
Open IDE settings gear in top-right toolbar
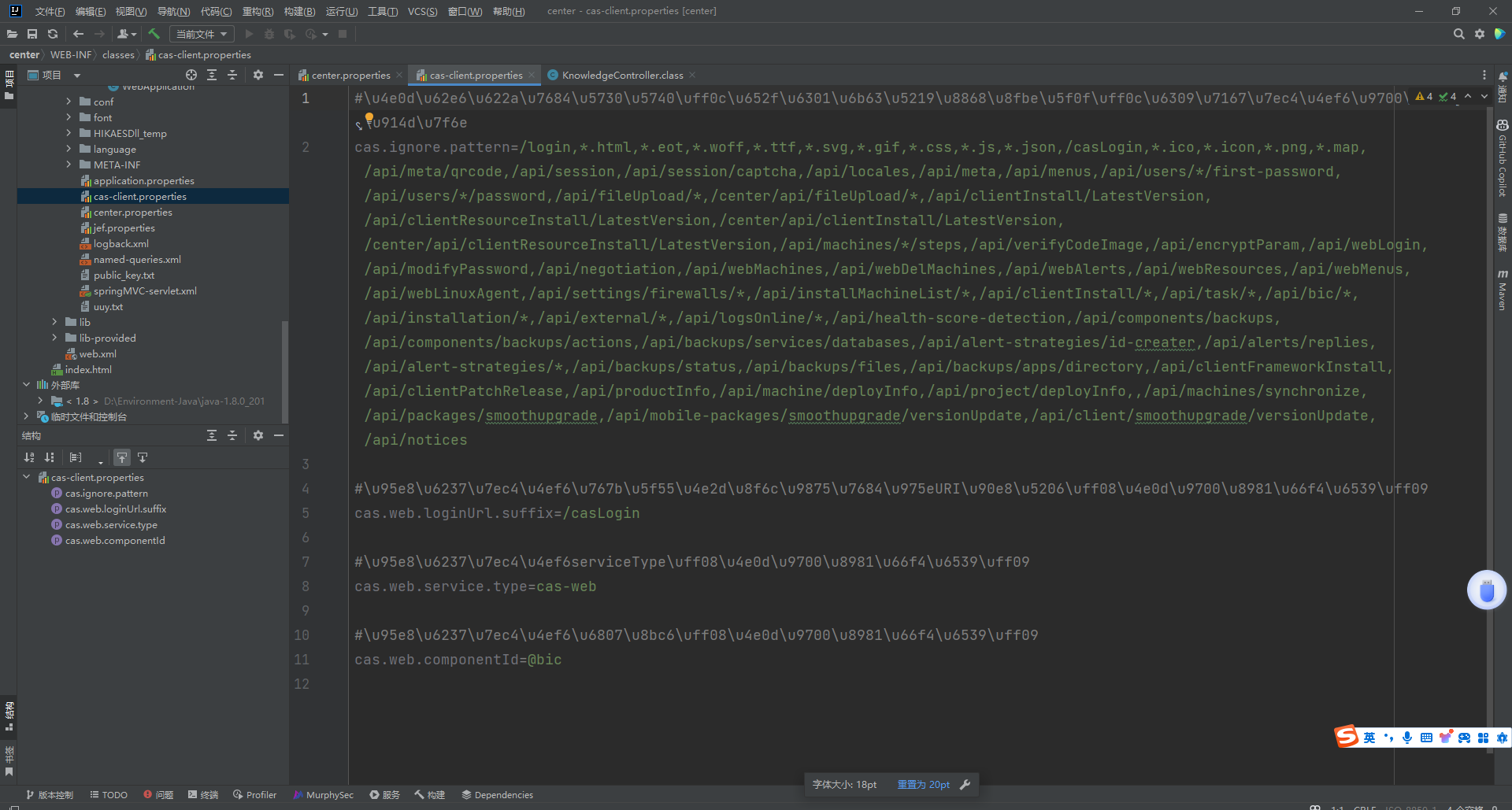1480,34
